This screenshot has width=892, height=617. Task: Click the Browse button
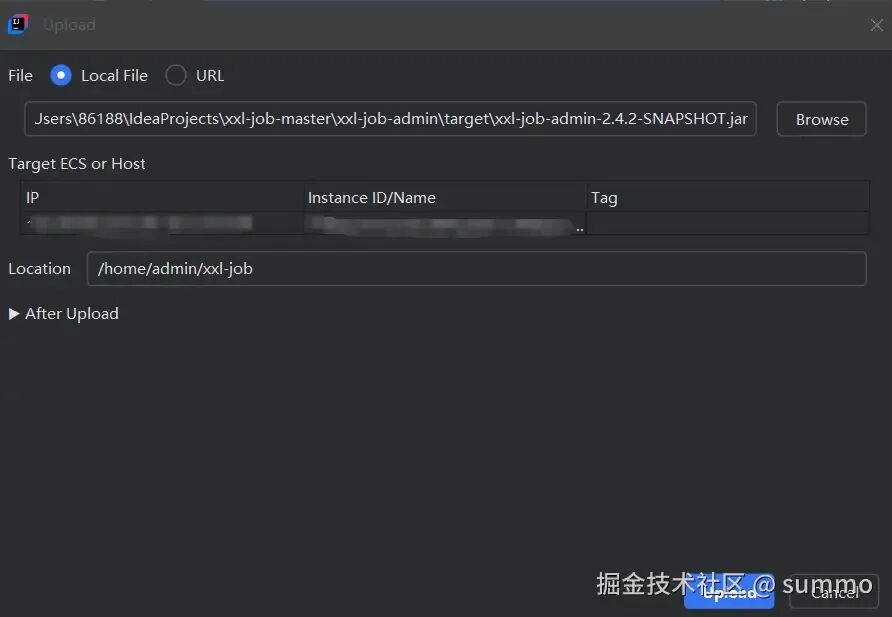click(x=821, y=119)
